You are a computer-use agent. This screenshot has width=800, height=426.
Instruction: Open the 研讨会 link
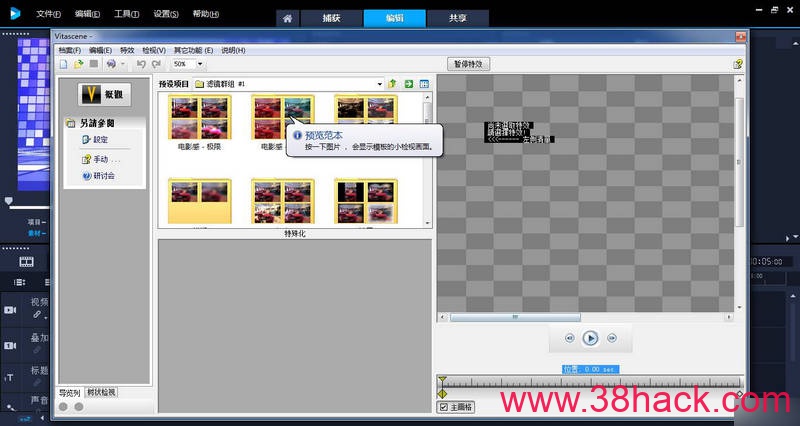[98, 176]
